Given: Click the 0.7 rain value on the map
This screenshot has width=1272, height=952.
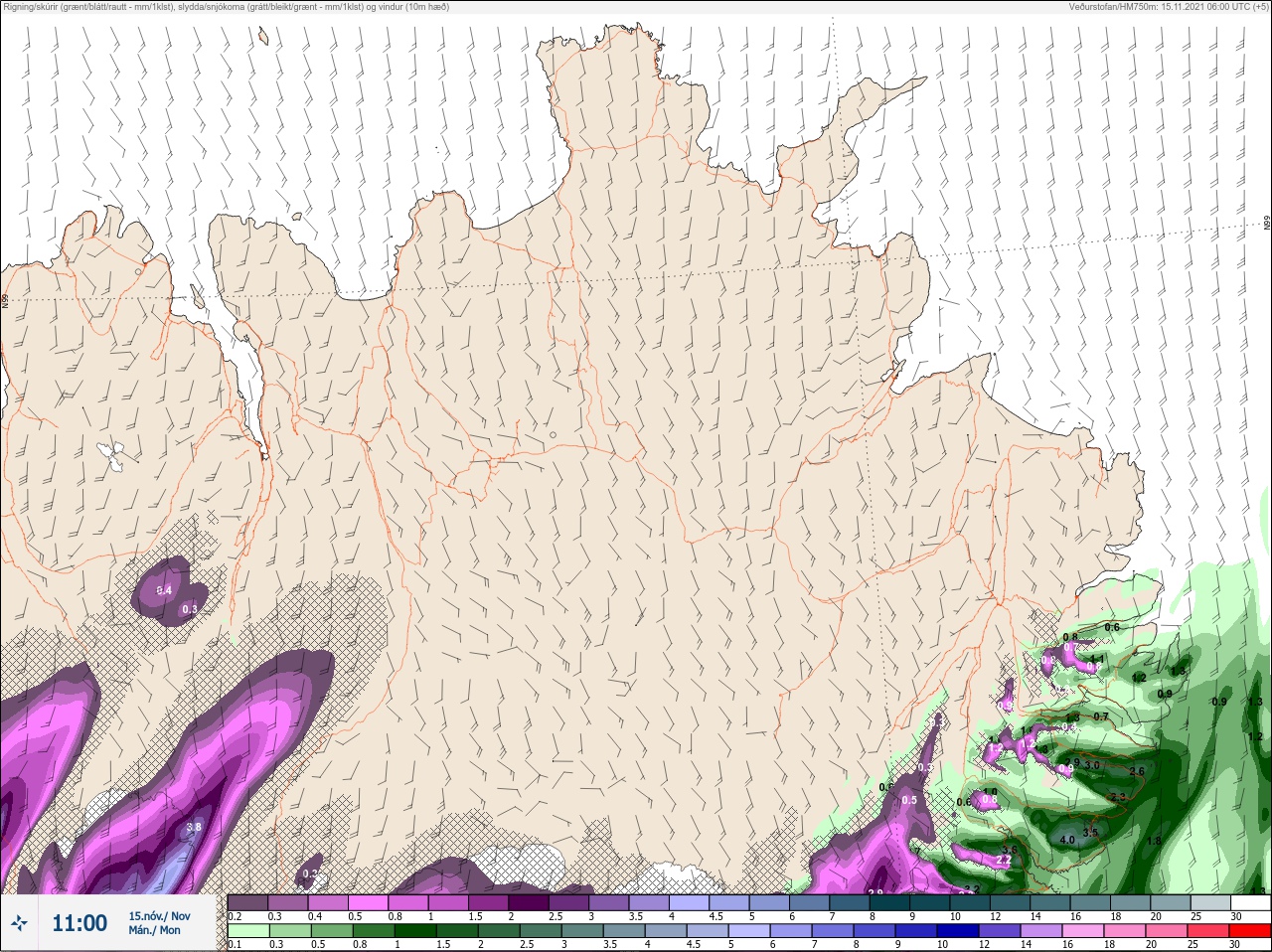Looking at the screenshot, I should pos(1101,716).
